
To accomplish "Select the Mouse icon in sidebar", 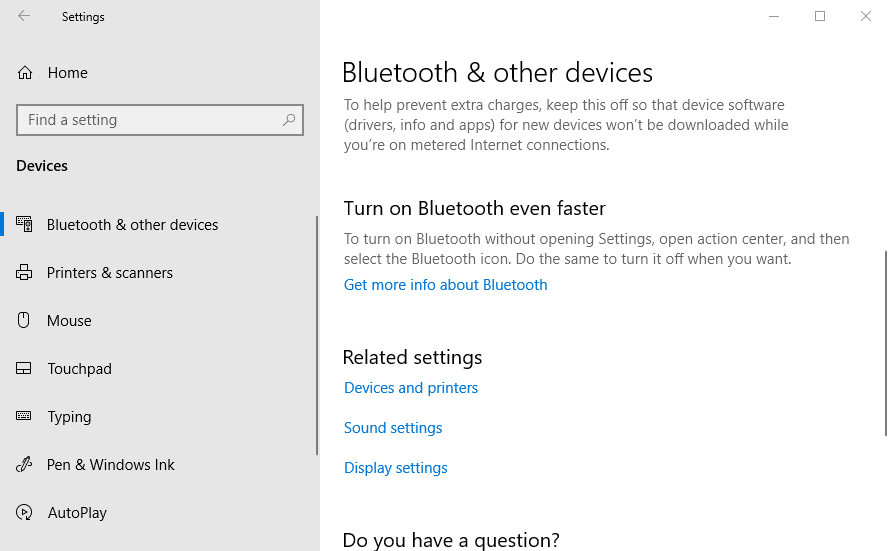I will 23,320.
